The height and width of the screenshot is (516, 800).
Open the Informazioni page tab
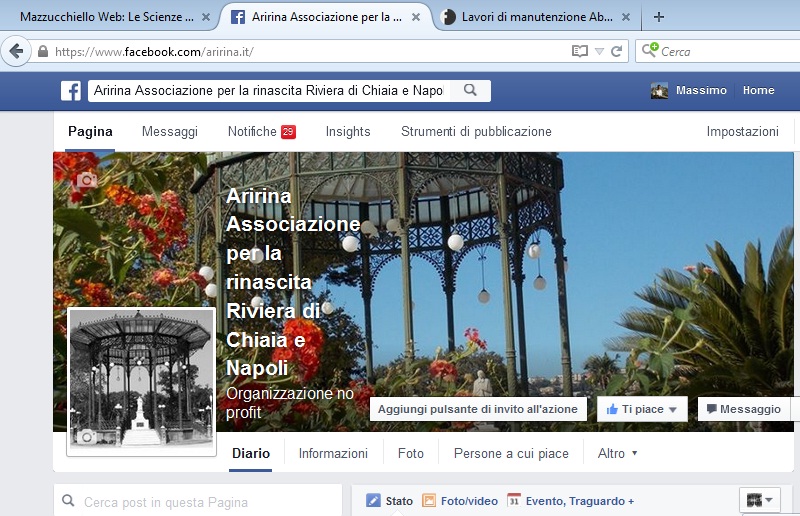click(333, 454)
